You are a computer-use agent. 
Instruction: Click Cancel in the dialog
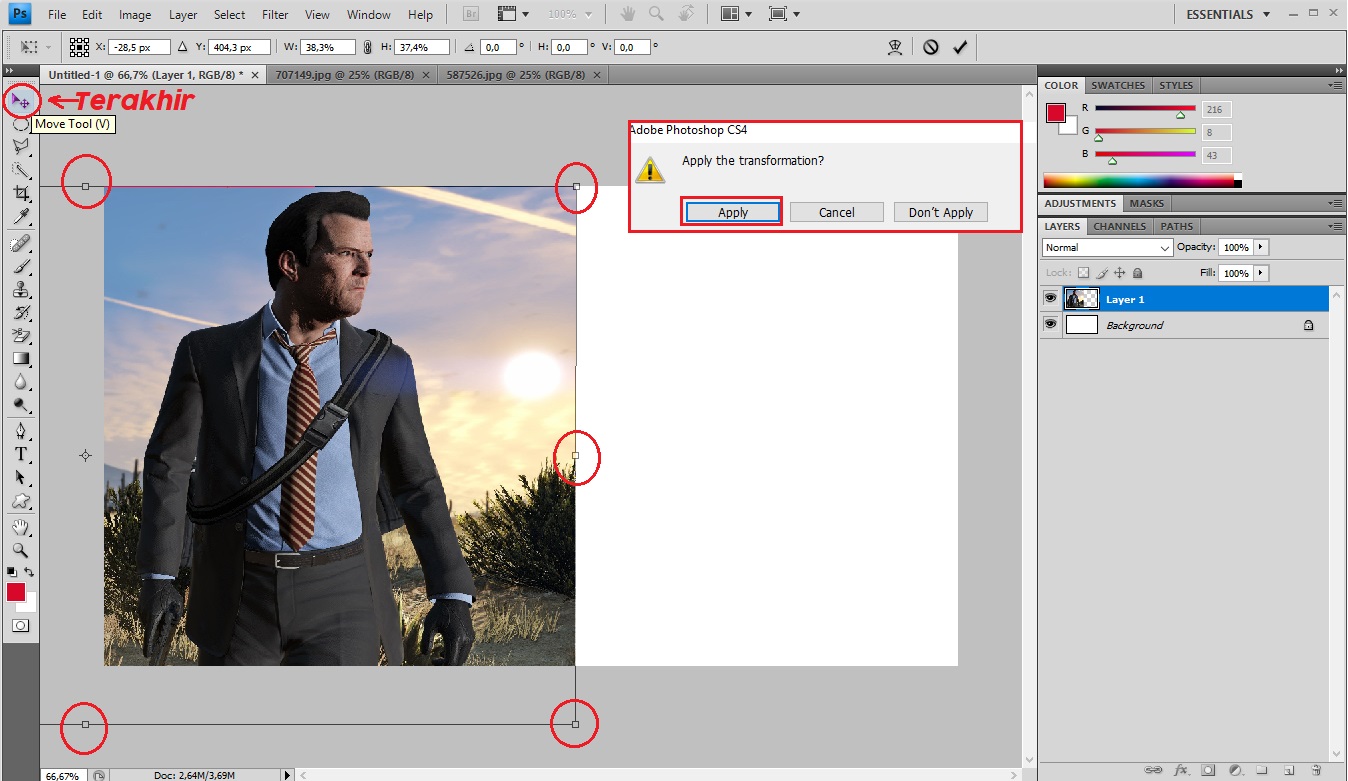837,212
